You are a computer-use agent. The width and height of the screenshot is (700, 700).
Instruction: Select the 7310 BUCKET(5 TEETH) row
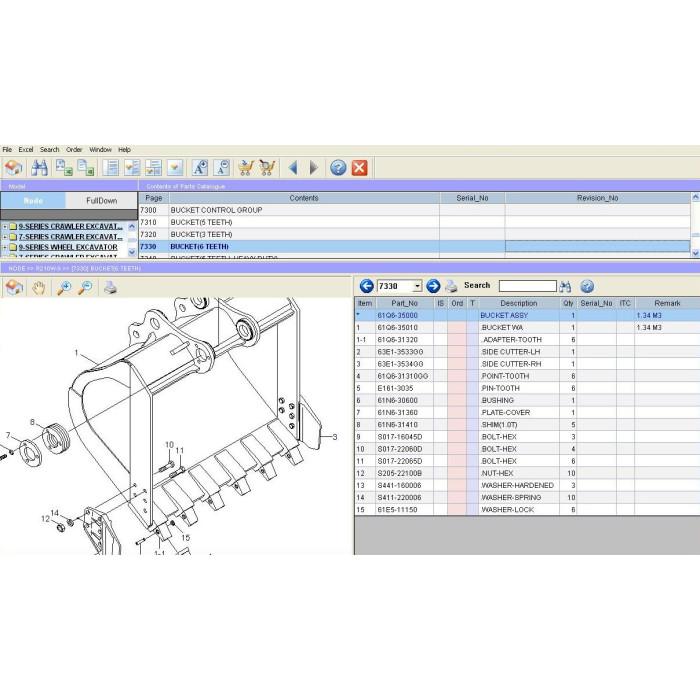(x=414, y=222)
